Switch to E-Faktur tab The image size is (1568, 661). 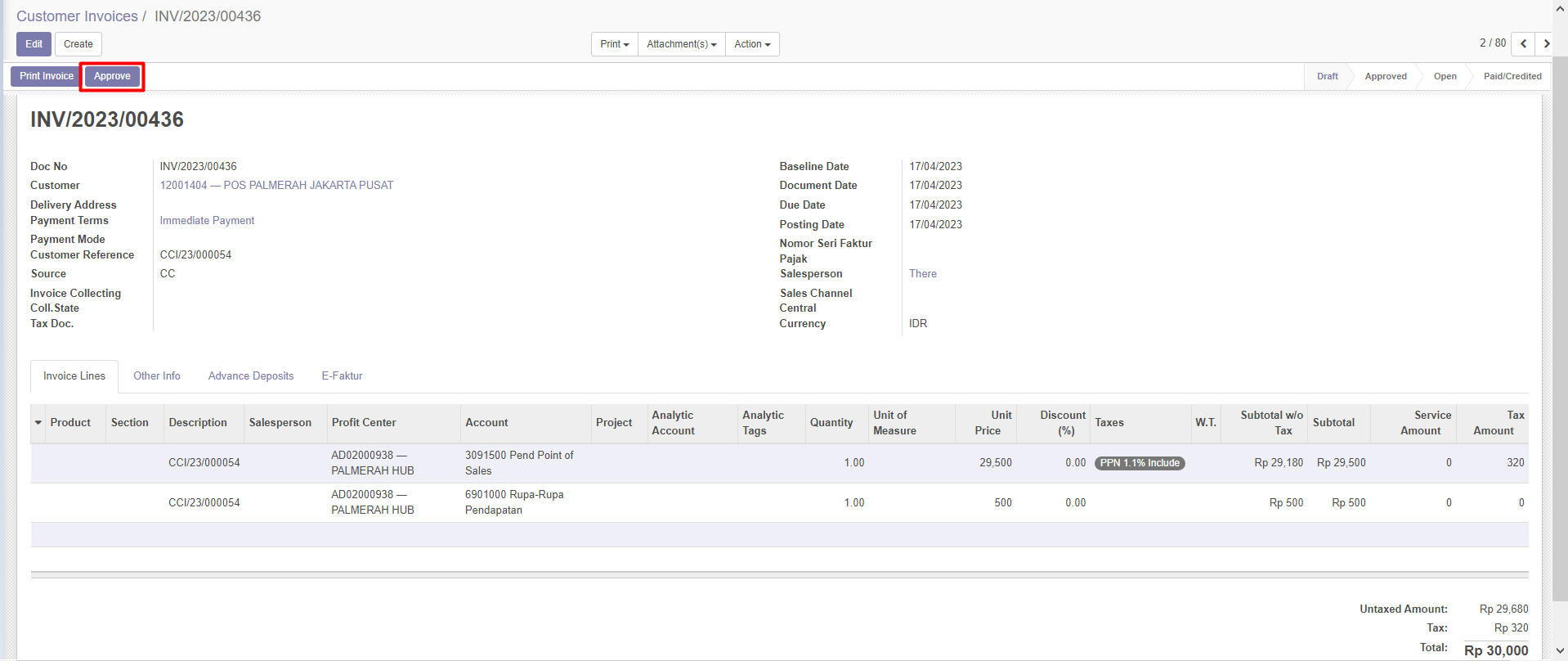[342, 376]
